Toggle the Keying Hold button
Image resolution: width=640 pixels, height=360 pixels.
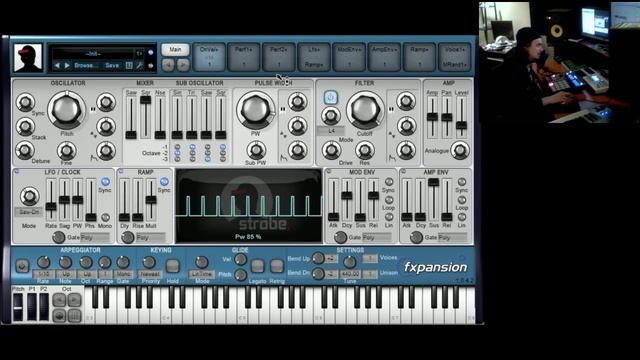(x=173, y=266)
